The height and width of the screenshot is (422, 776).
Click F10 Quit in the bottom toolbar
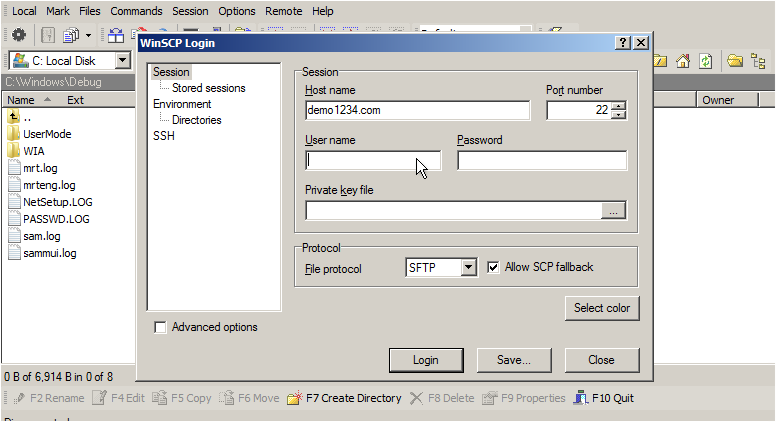tap(603, 398)
